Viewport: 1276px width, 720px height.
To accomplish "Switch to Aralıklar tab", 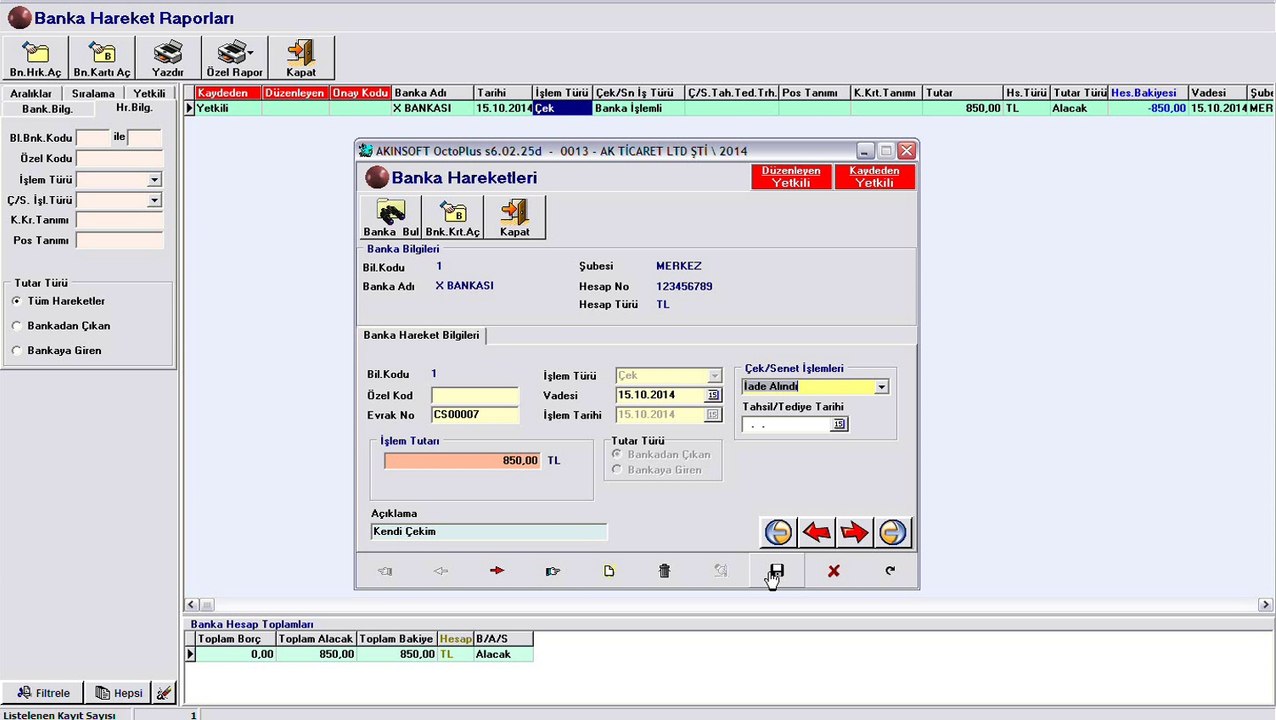I will pyautogui.click(x=31, y=94).
